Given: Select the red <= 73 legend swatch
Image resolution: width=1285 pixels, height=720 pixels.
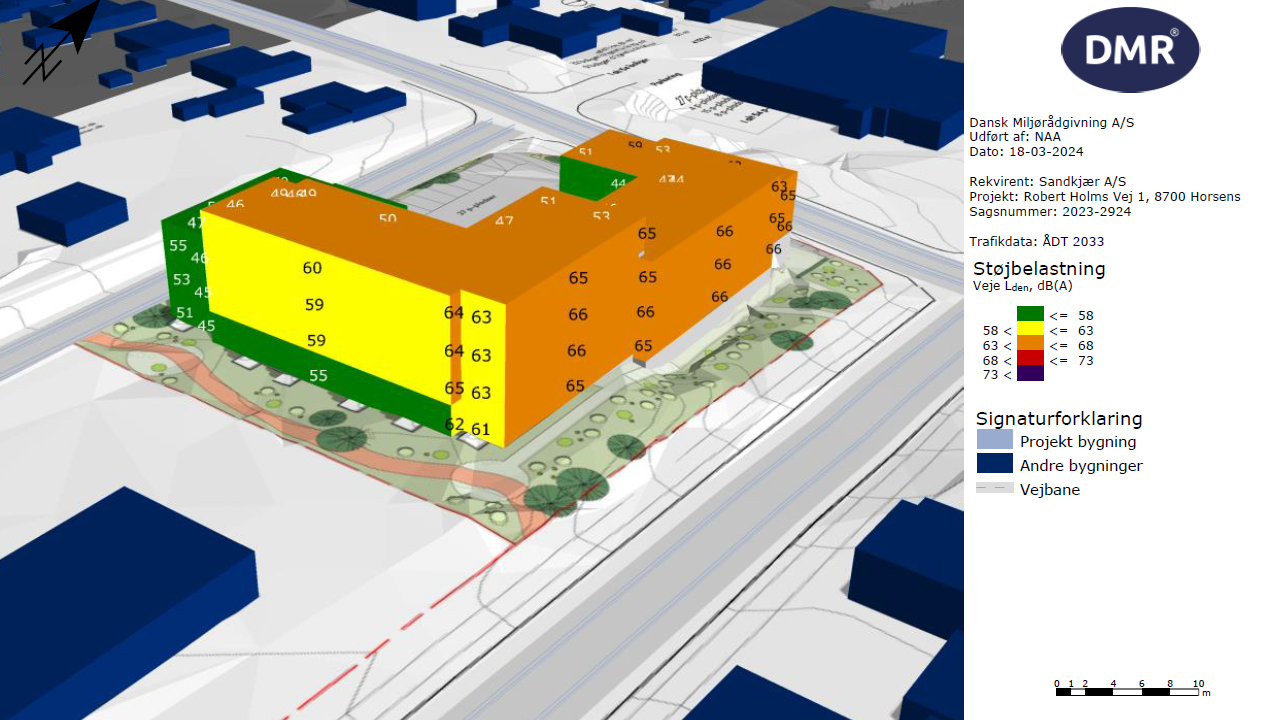Looking at the screenshot, I should coord(1030,359).
